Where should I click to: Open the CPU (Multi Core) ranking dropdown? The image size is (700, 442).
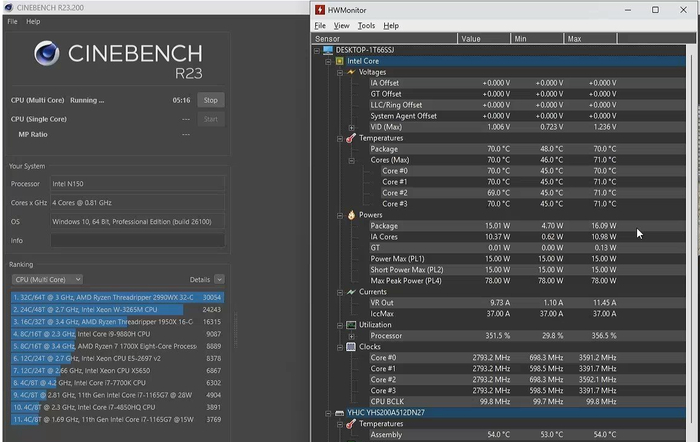point(46,280)
